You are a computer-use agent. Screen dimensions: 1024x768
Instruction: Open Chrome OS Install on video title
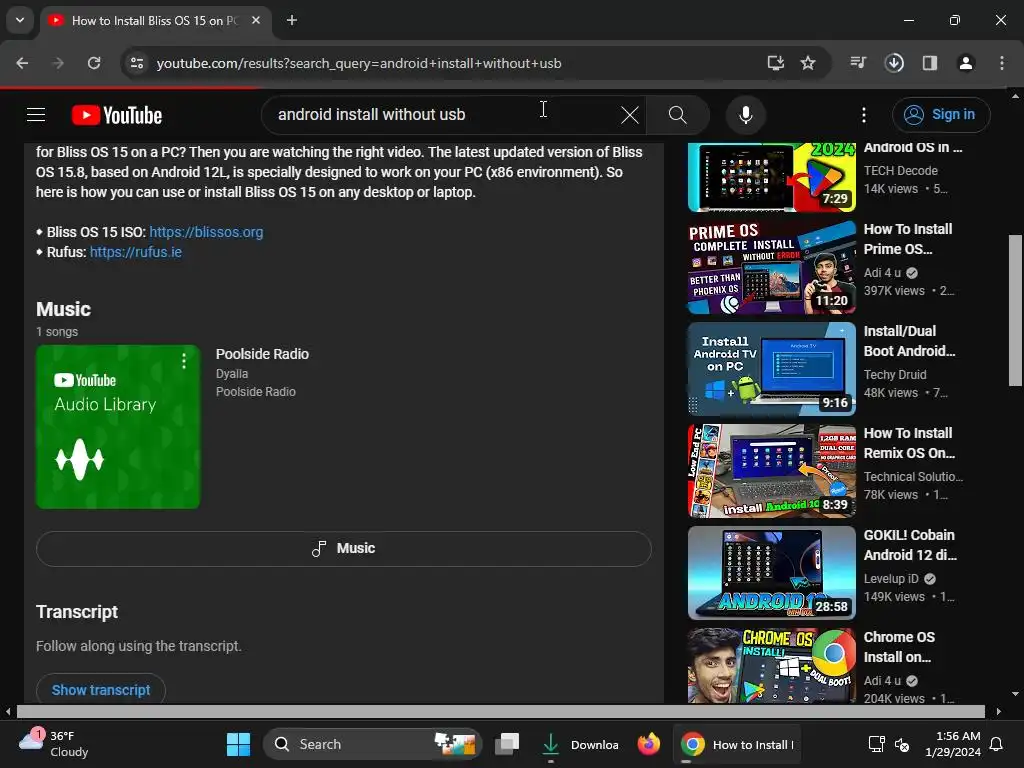click(899, 647)
